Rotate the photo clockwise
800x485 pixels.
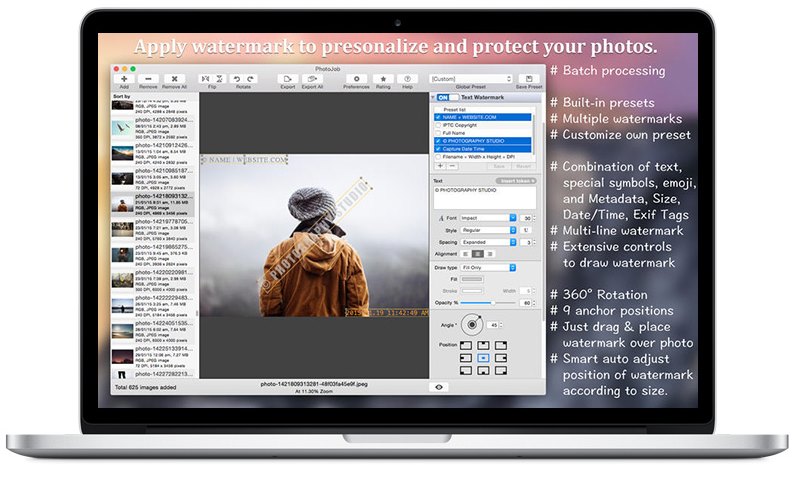(251, 79)
